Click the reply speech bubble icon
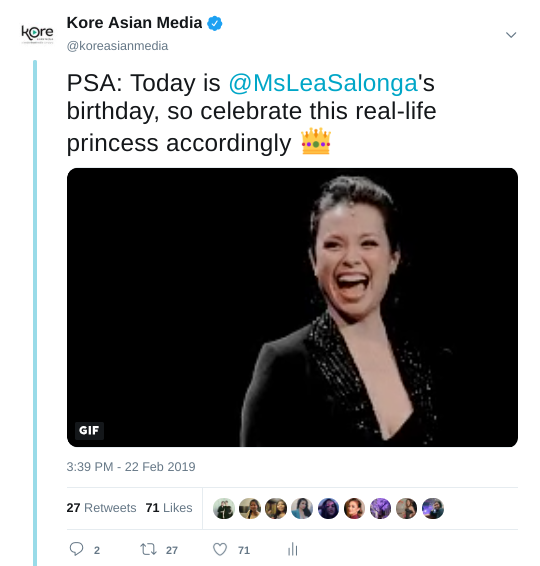The width and height of the screenshot is (540, 566). tap(76, 549)
